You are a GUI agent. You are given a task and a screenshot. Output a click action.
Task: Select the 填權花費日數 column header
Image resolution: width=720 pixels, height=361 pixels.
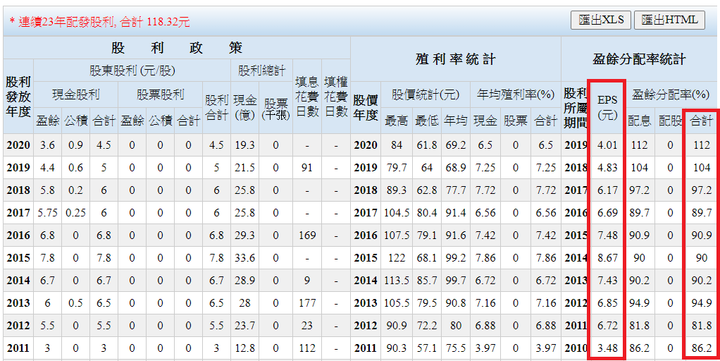tap(336, 96)
